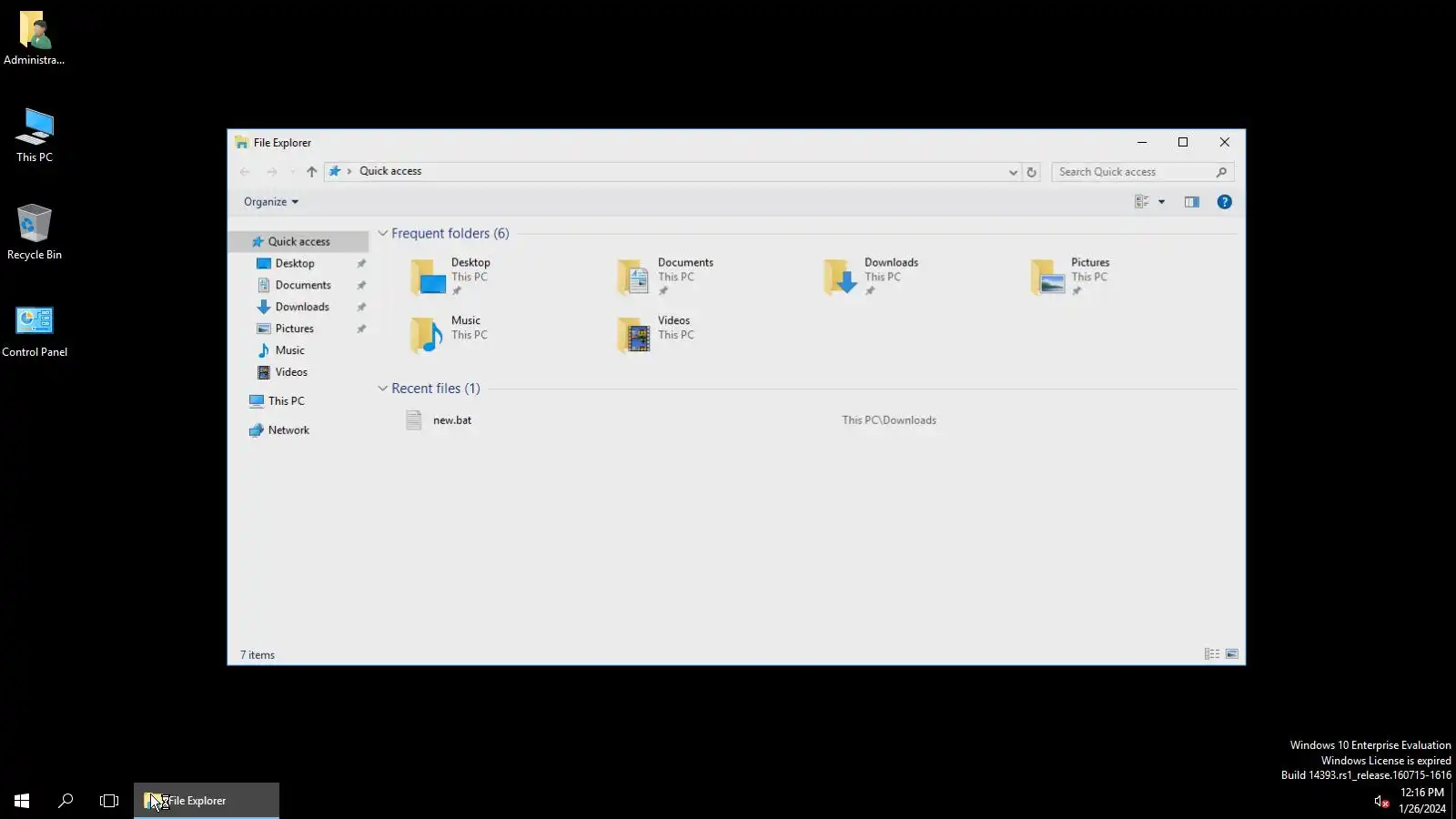1456x819 pixels.
Task: Click File Explorer title bar icon
Action: point(241,143)
